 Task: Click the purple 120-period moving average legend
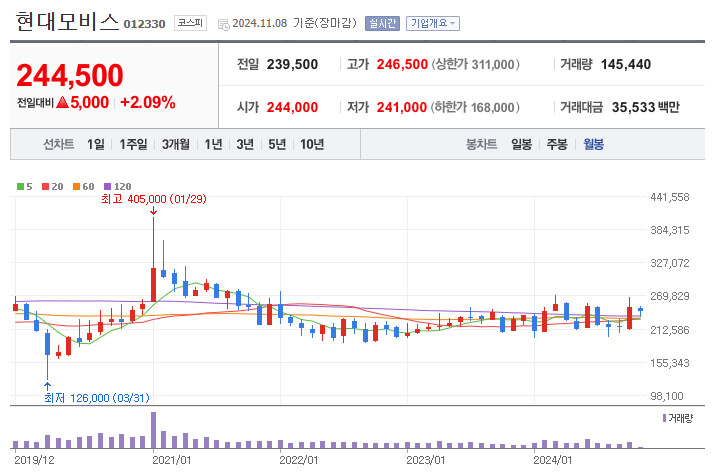coord(117,186)
